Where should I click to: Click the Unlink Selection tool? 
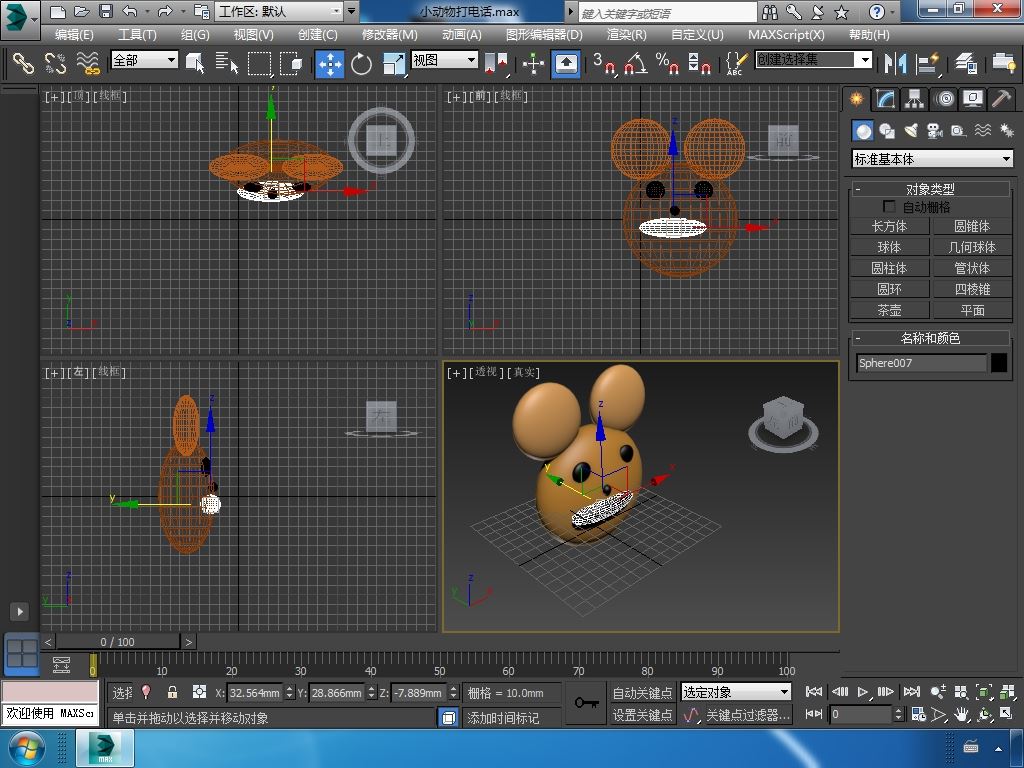click(56, 63)
